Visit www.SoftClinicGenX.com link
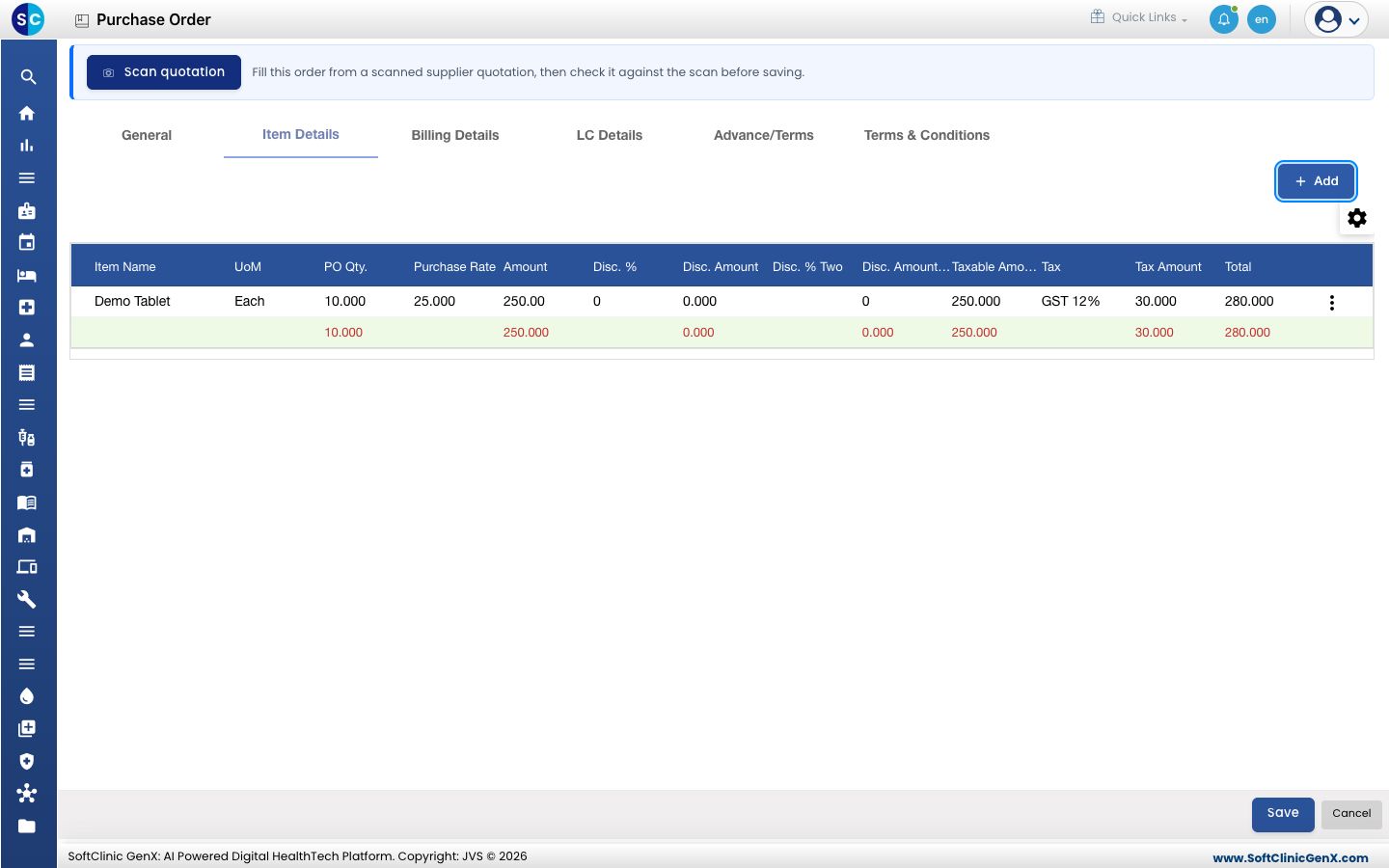 tap(1291, 857)
